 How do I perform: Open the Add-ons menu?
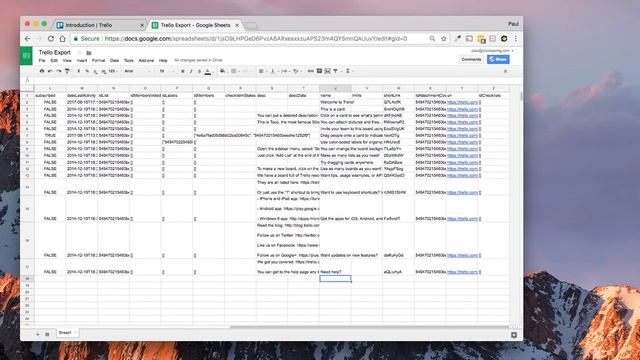146,60
